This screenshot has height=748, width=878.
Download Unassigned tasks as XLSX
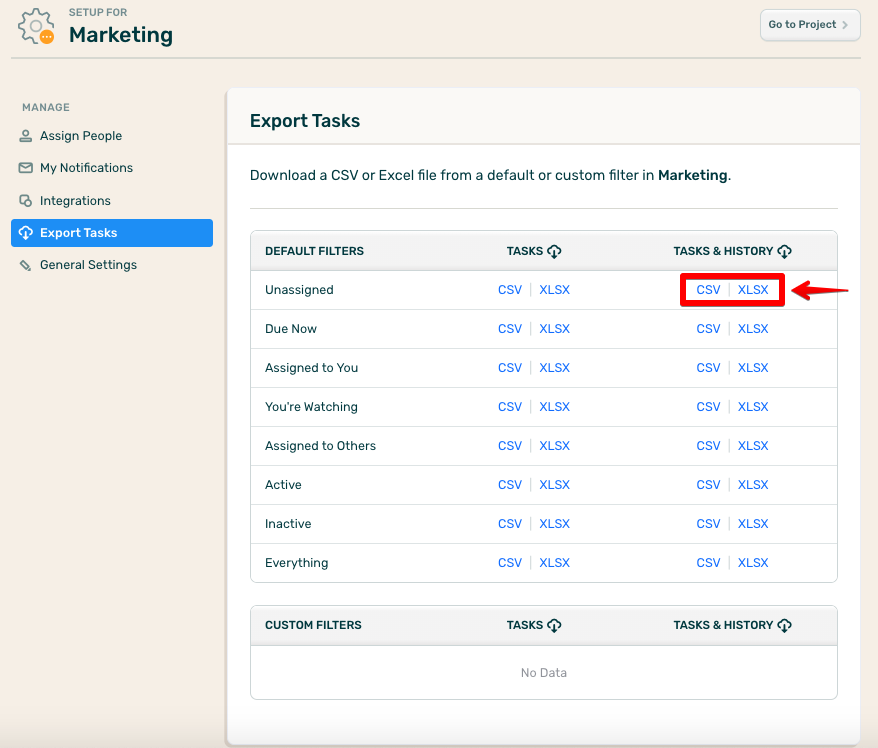(554, 290)
